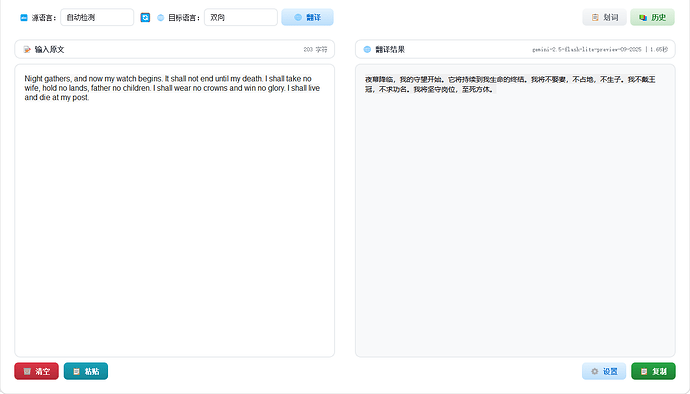Click the pencil icon beside 输入原文
The image size is (690, 394).
coord(27,49)
